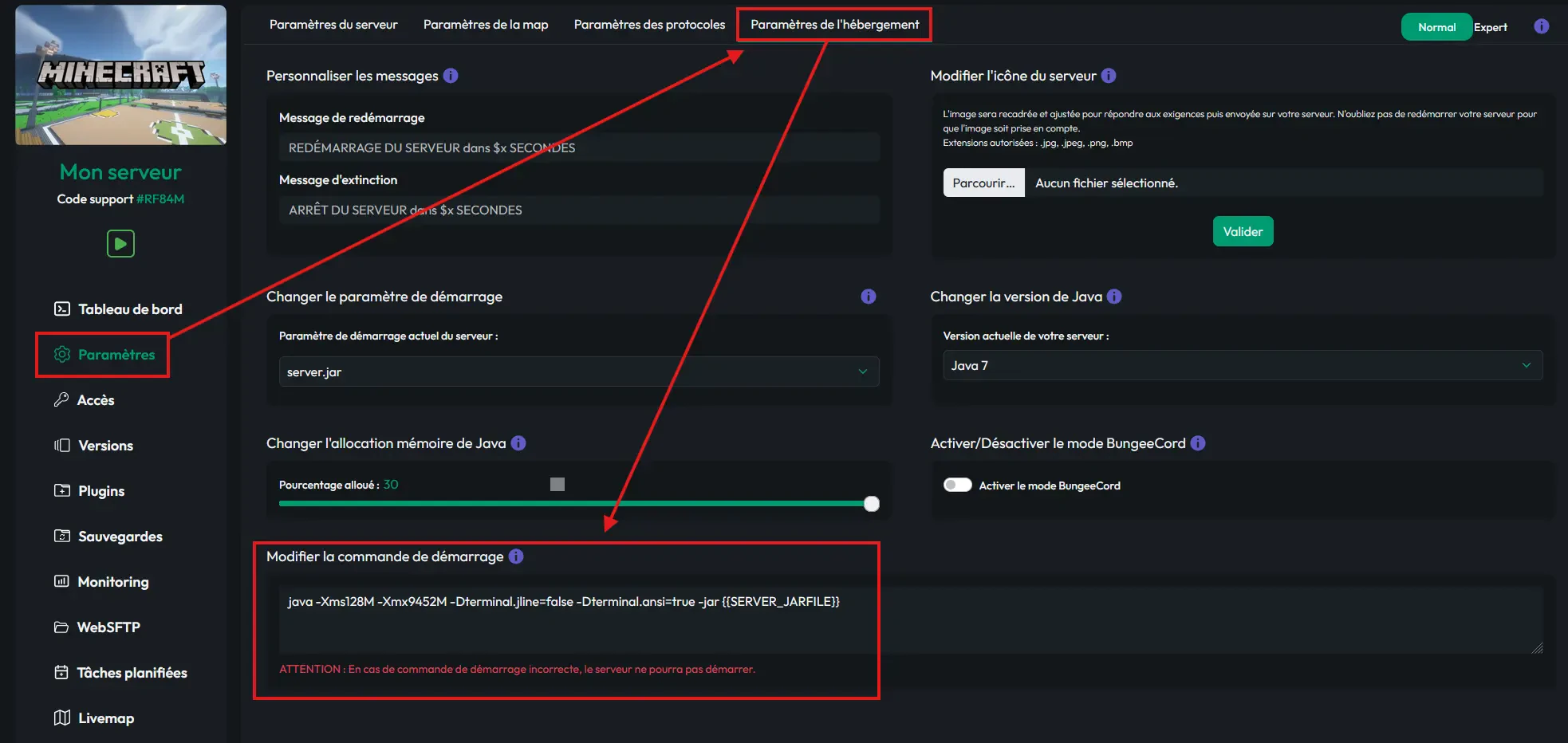
Task: Click the info icon at top-right near Expert
Action: click(1542, 26)
